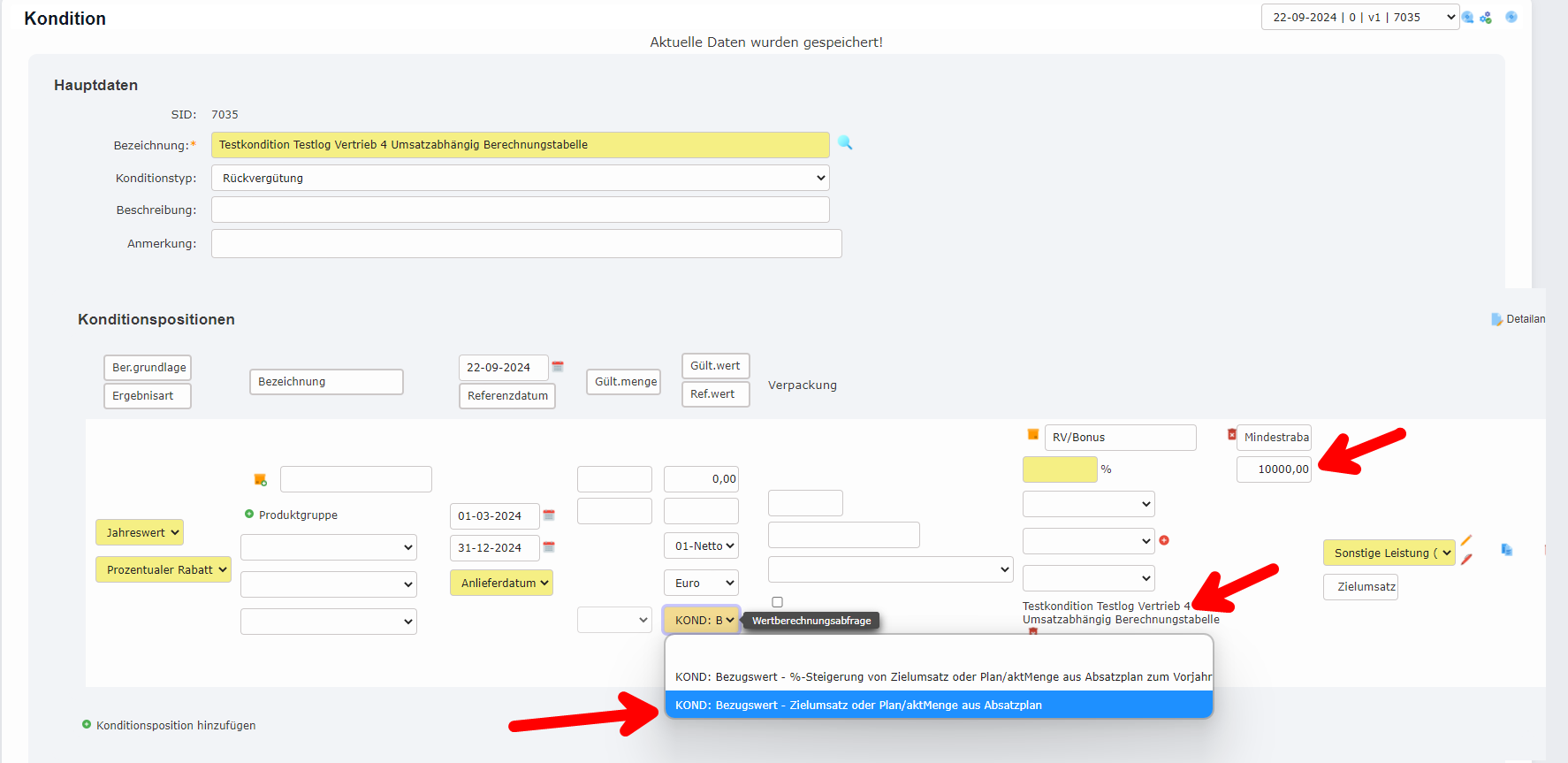Click the Zielumsatz button
The image size is (1568, 763).
click(x=1361, y=586)
